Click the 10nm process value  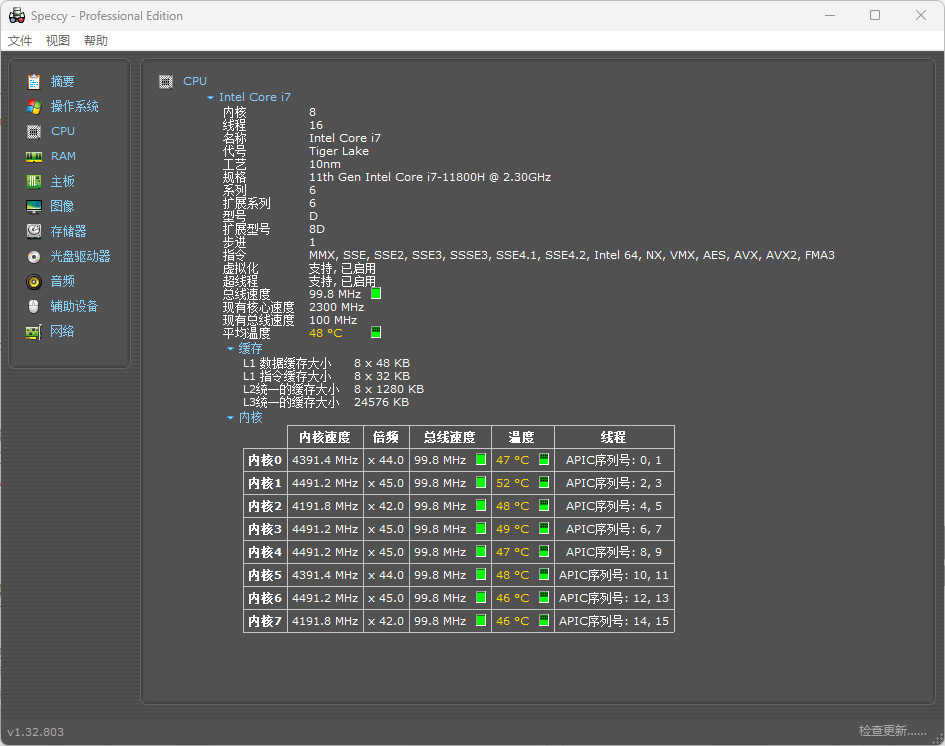(325, 165)
